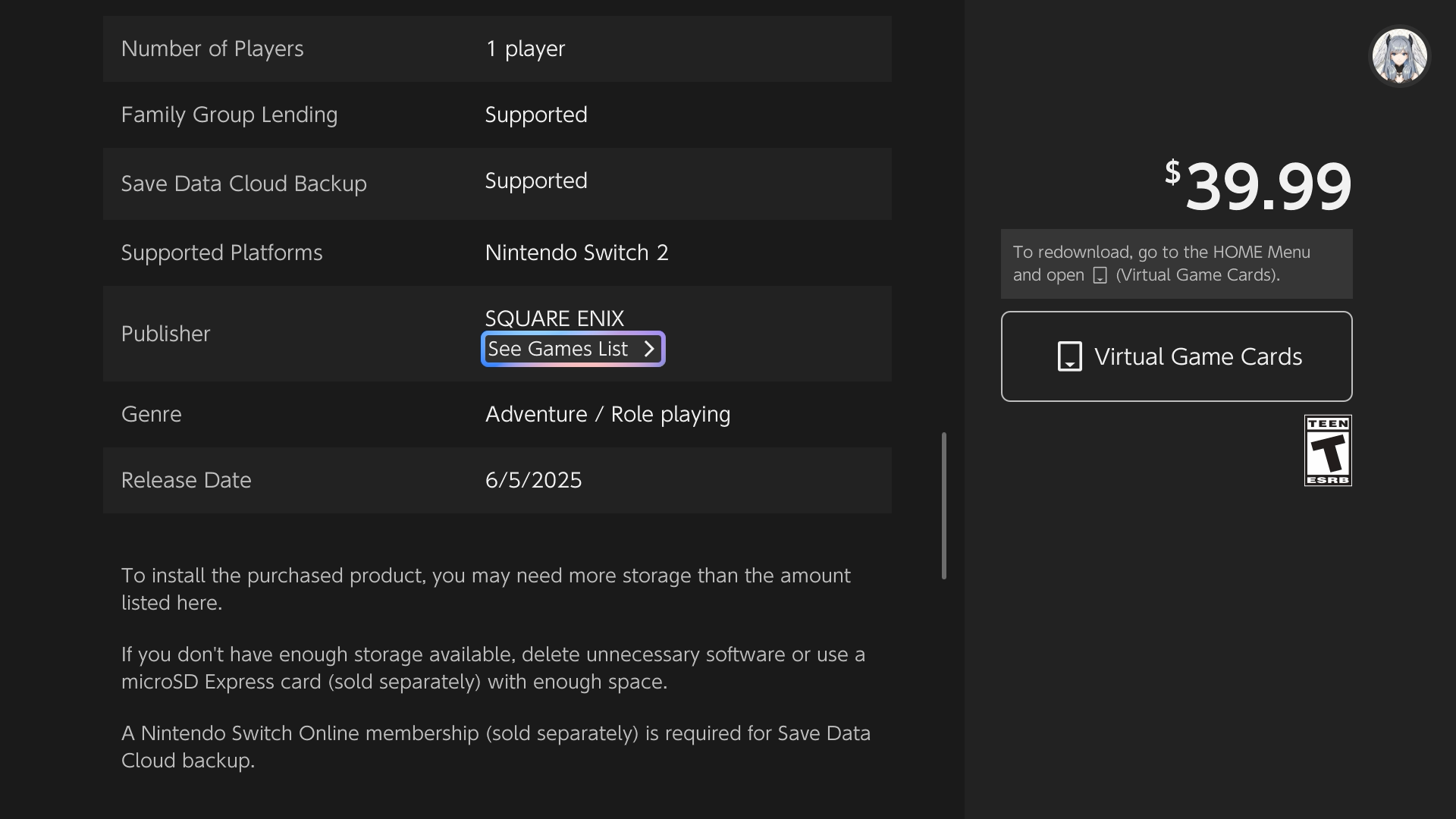Click the game card icon in button
The width and height of the screenshot is (1456, 819).
(x=1069, y=356)
